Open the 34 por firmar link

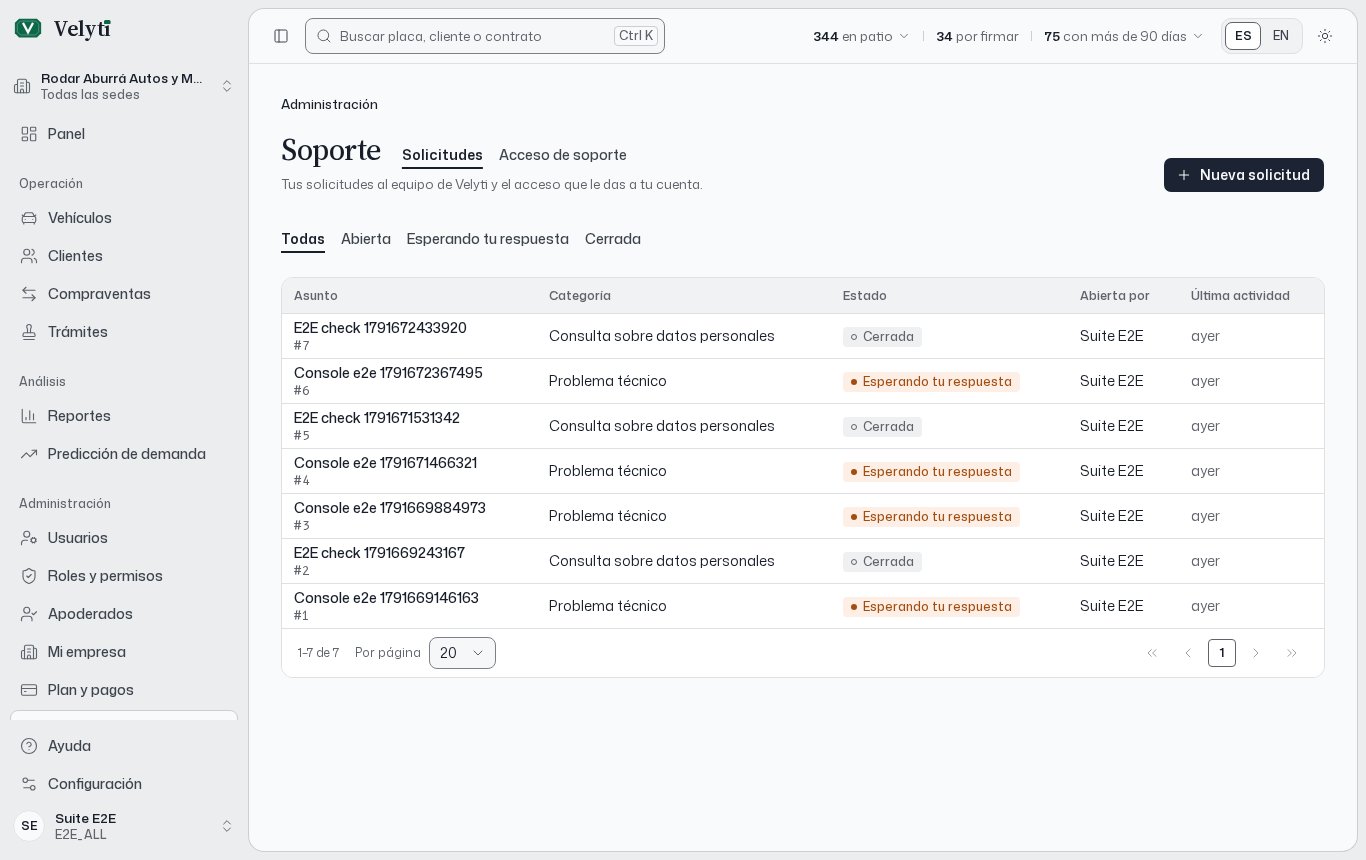(x=977, y=36)
